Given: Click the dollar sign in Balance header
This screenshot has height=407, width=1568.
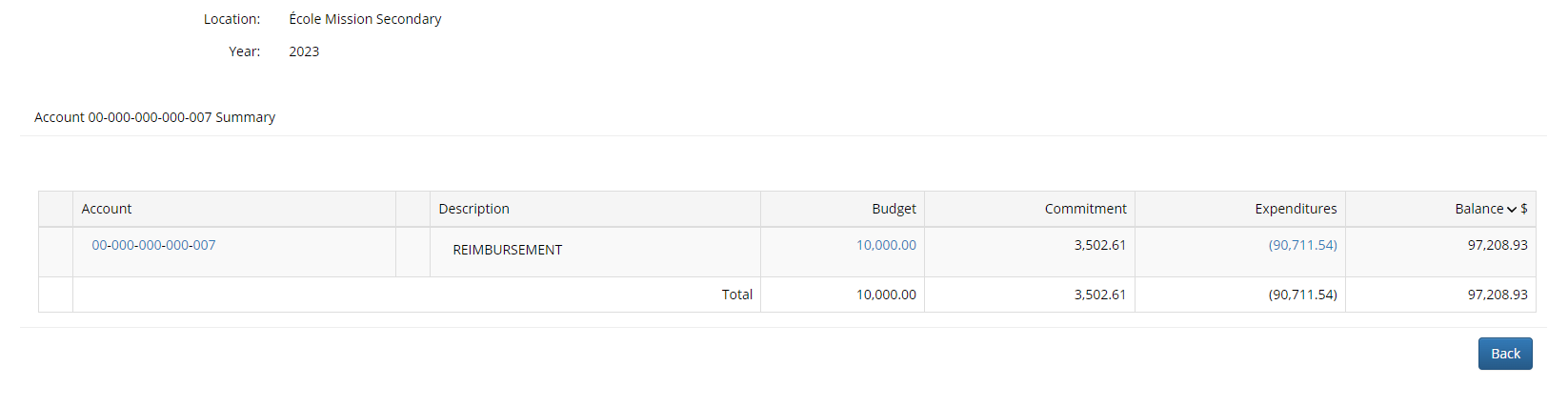Looking at the screenshot, I should tap(1524, 209).
